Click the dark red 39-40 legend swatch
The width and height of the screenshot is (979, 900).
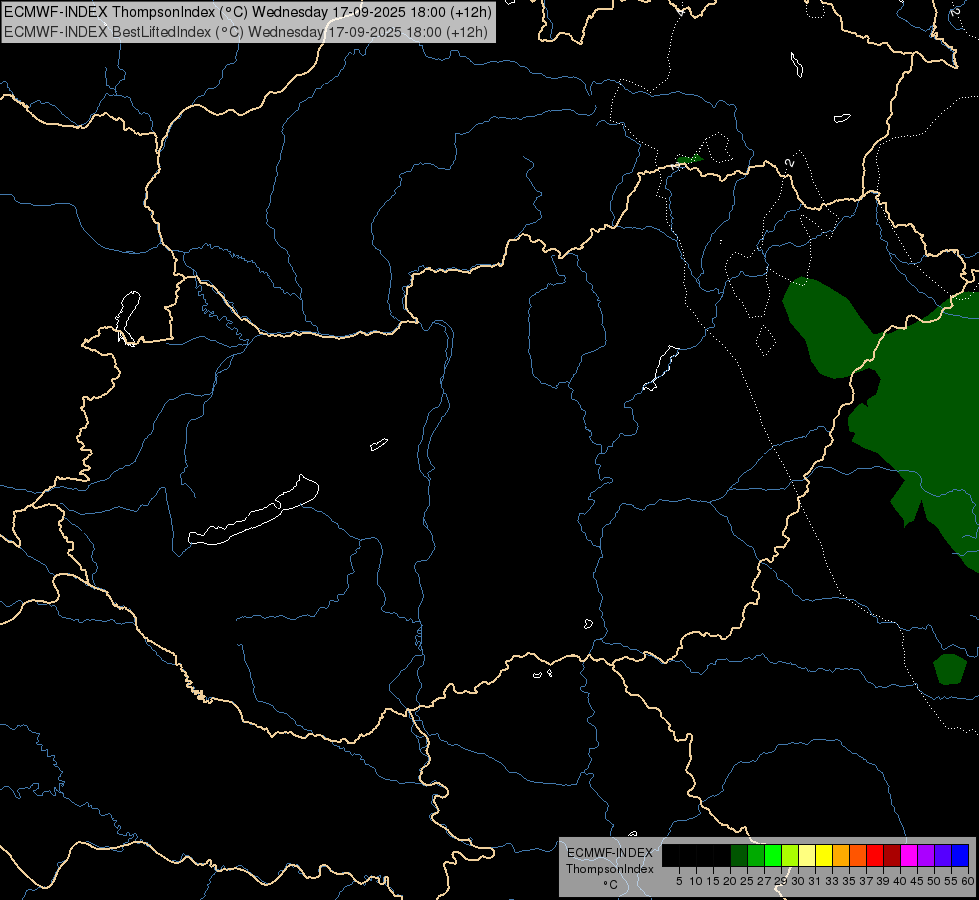pos(892,855)
